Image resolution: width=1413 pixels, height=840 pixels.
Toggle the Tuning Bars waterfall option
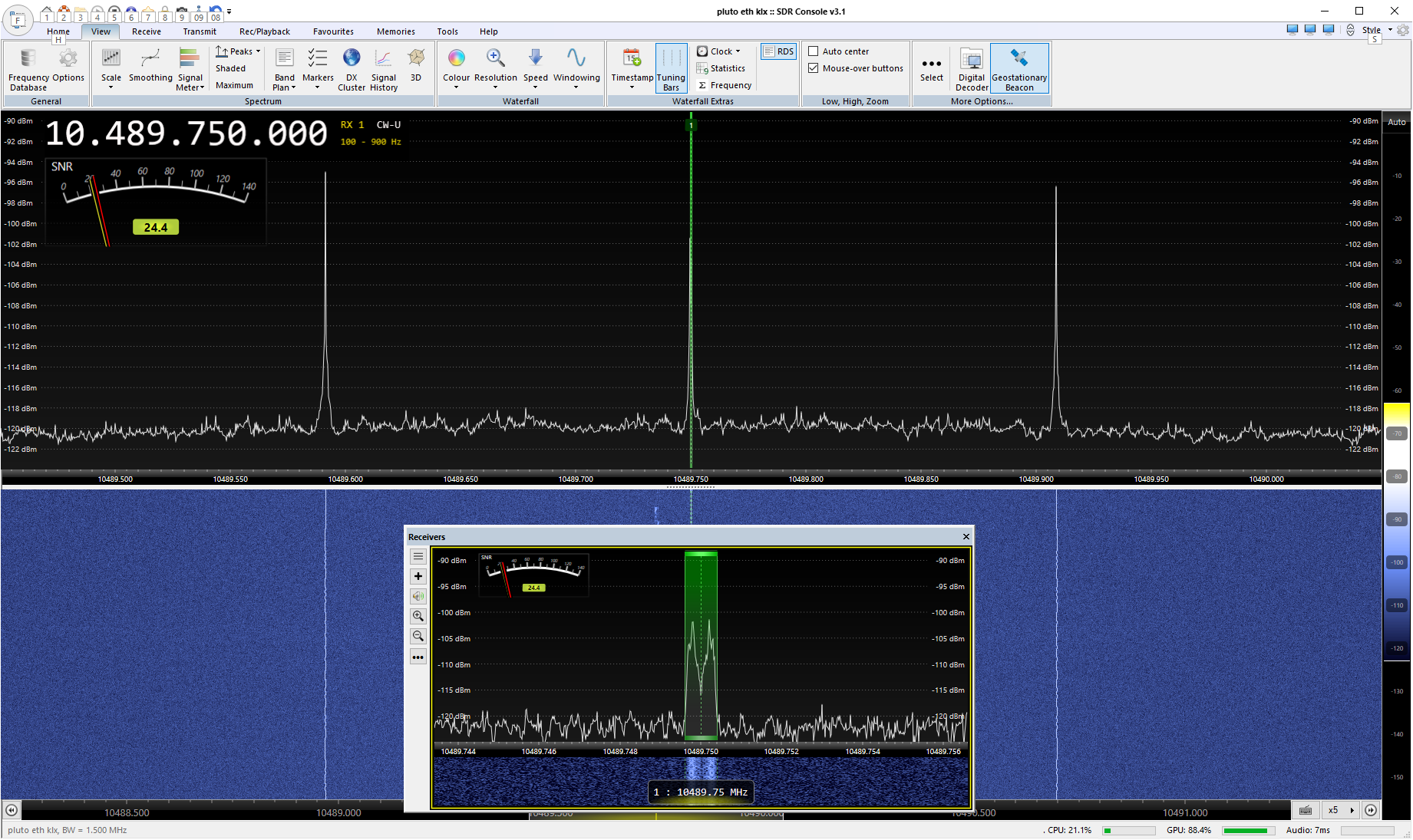click(x=671, y=69)
